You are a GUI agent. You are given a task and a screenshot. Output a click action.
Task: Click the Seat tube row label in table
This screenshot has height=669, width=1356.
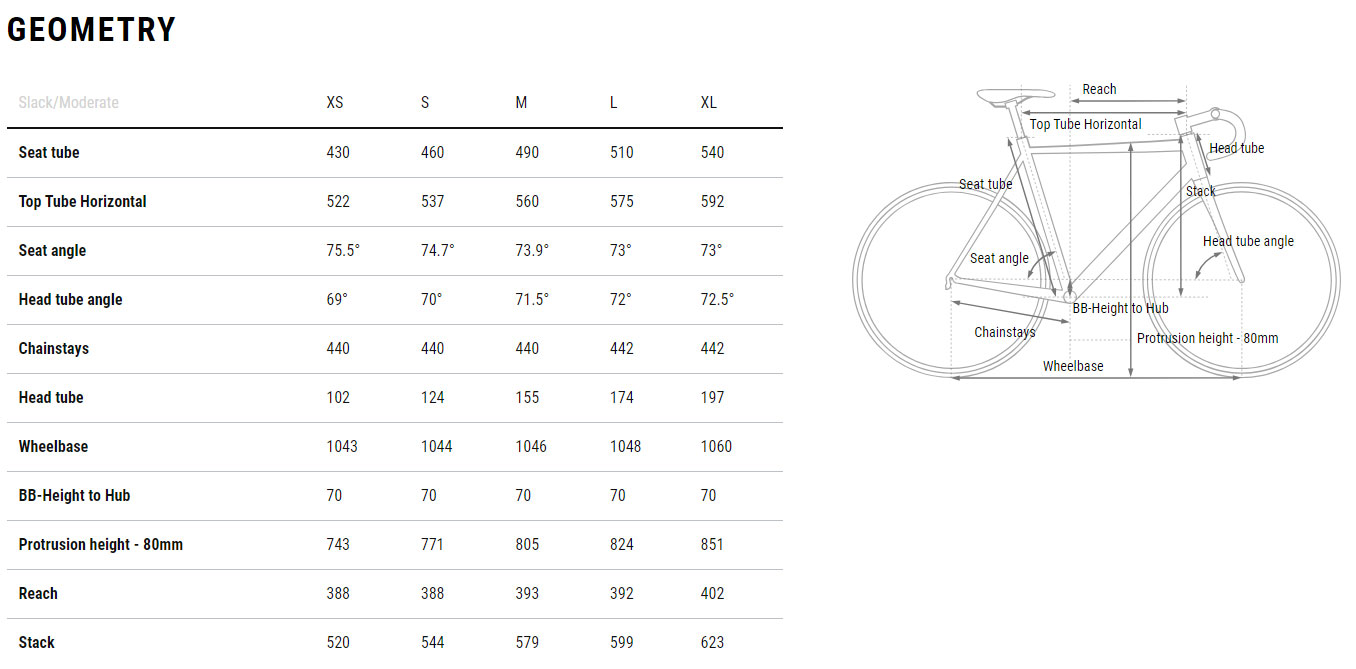[49, 152]
